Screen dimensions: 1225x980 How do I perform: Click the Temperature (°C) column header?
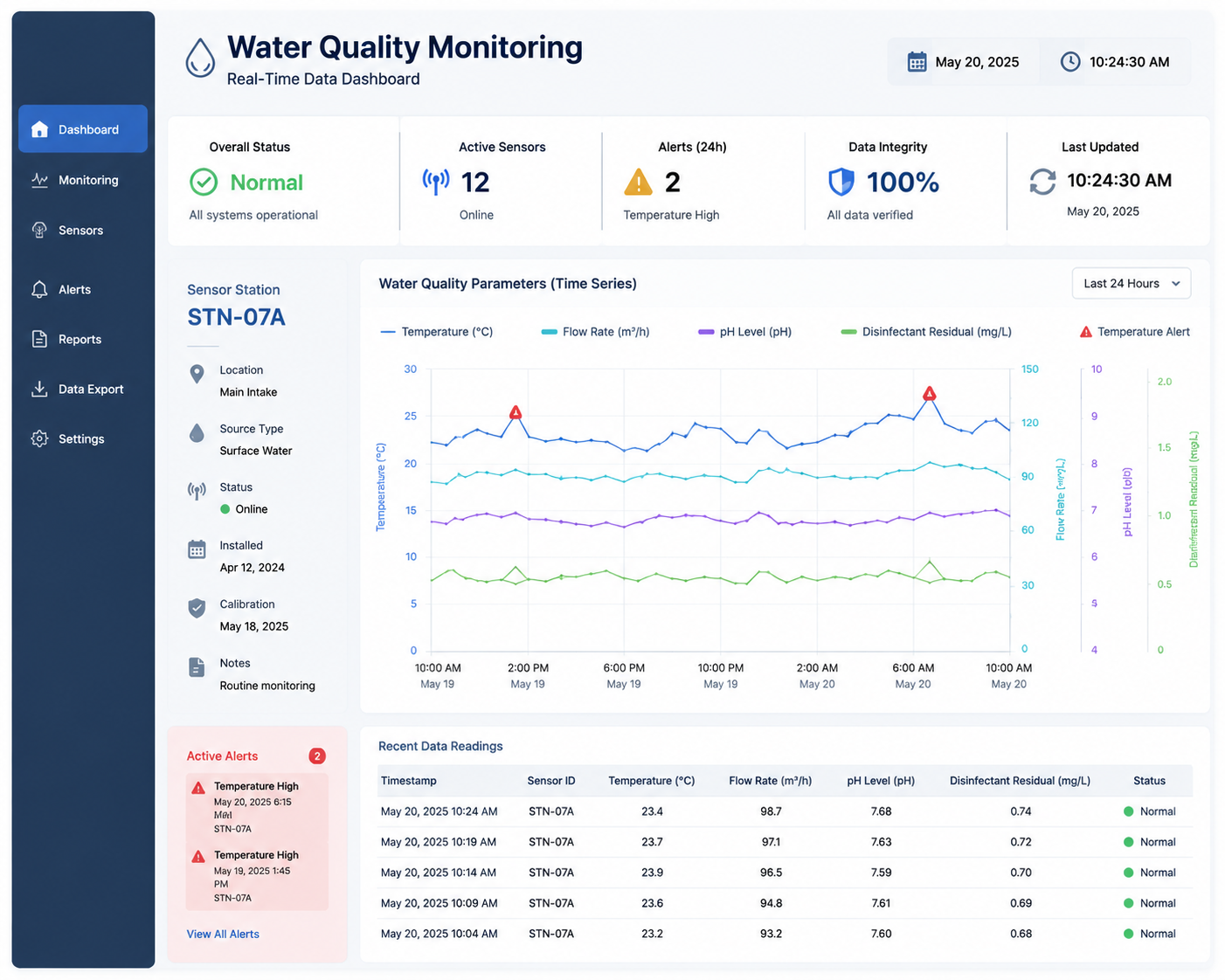point(652,781)
